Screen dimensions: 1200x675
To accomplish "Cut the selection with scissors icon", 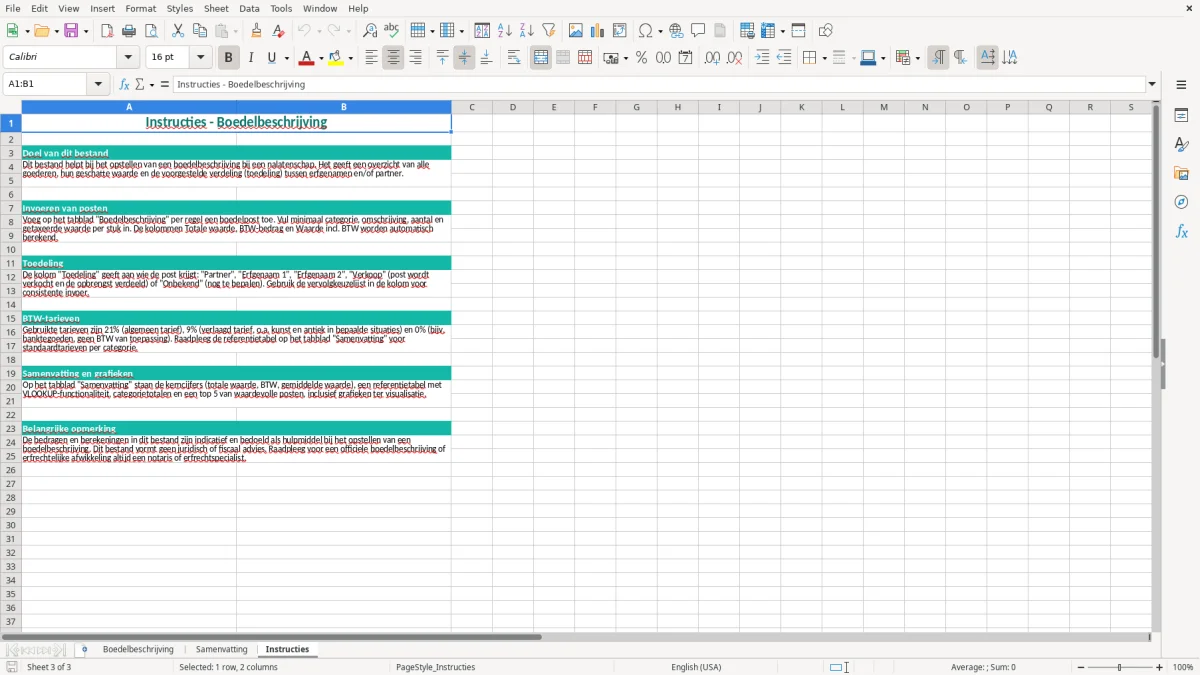I will point(178,31).
